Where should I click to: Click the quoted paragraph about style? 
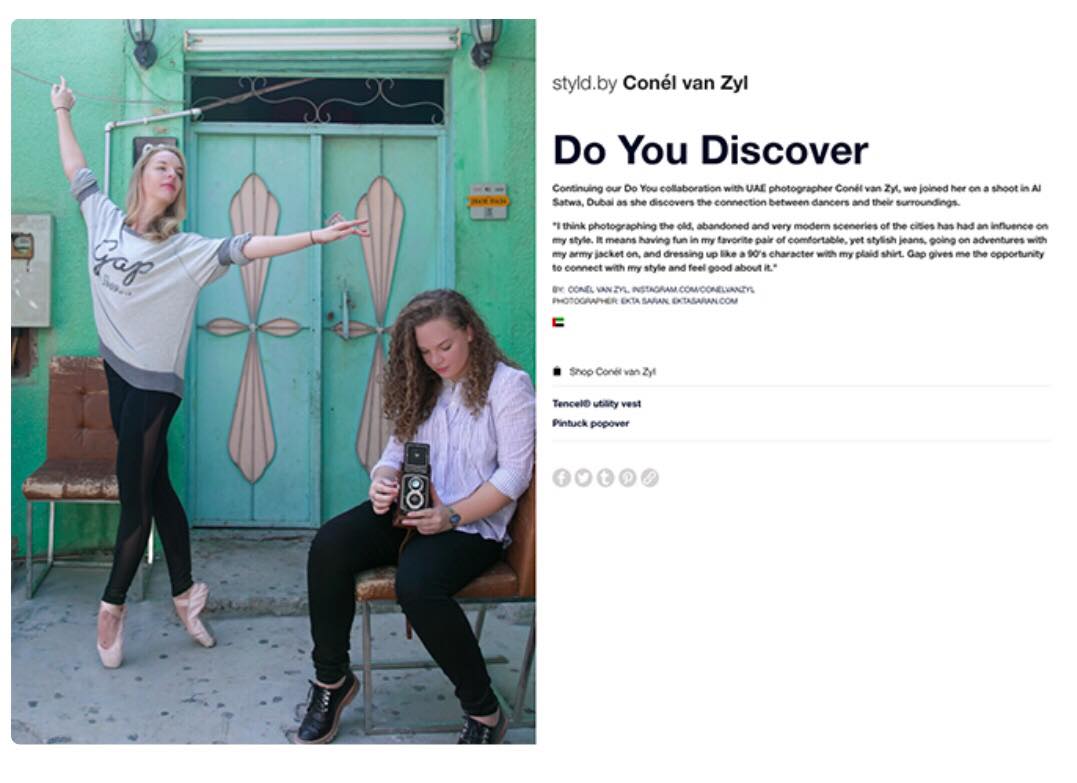point(800,247)
